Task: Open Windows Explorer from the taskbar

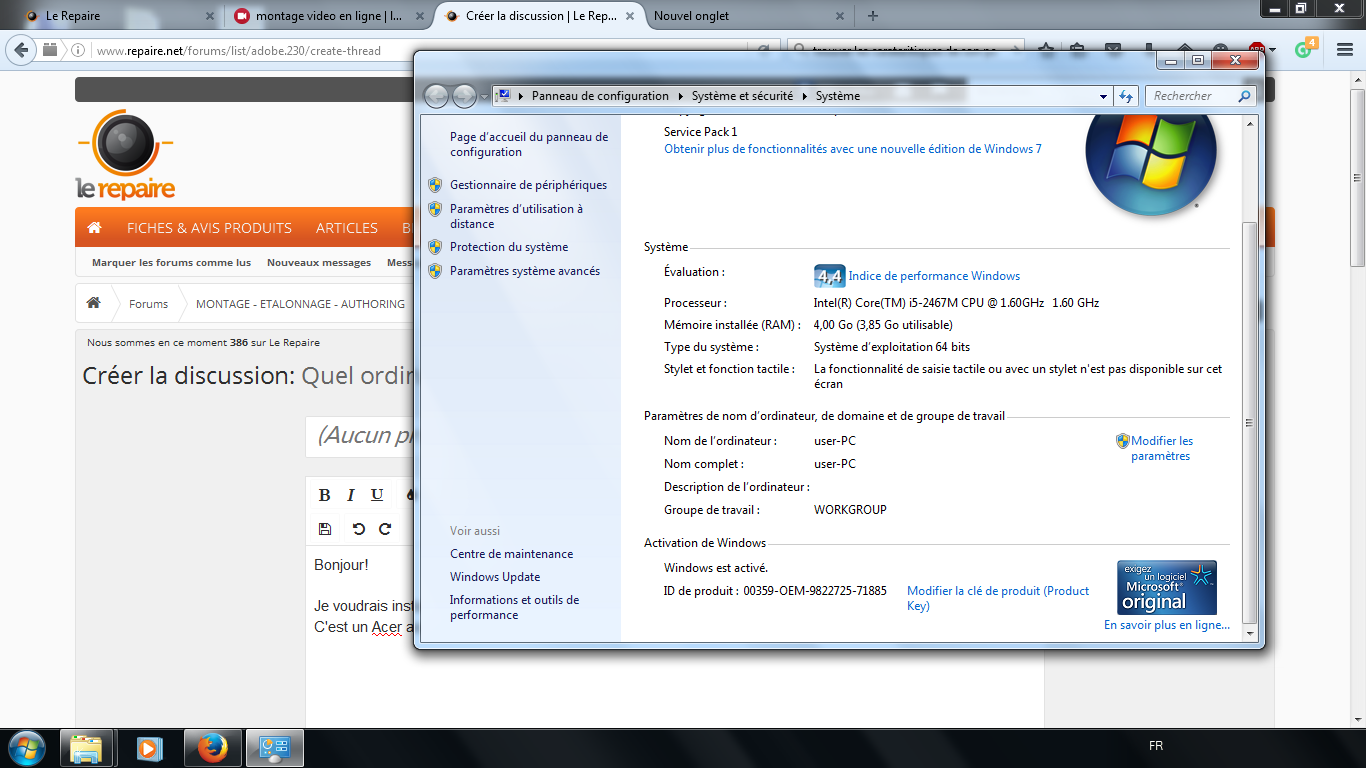Action: [86, 747]
